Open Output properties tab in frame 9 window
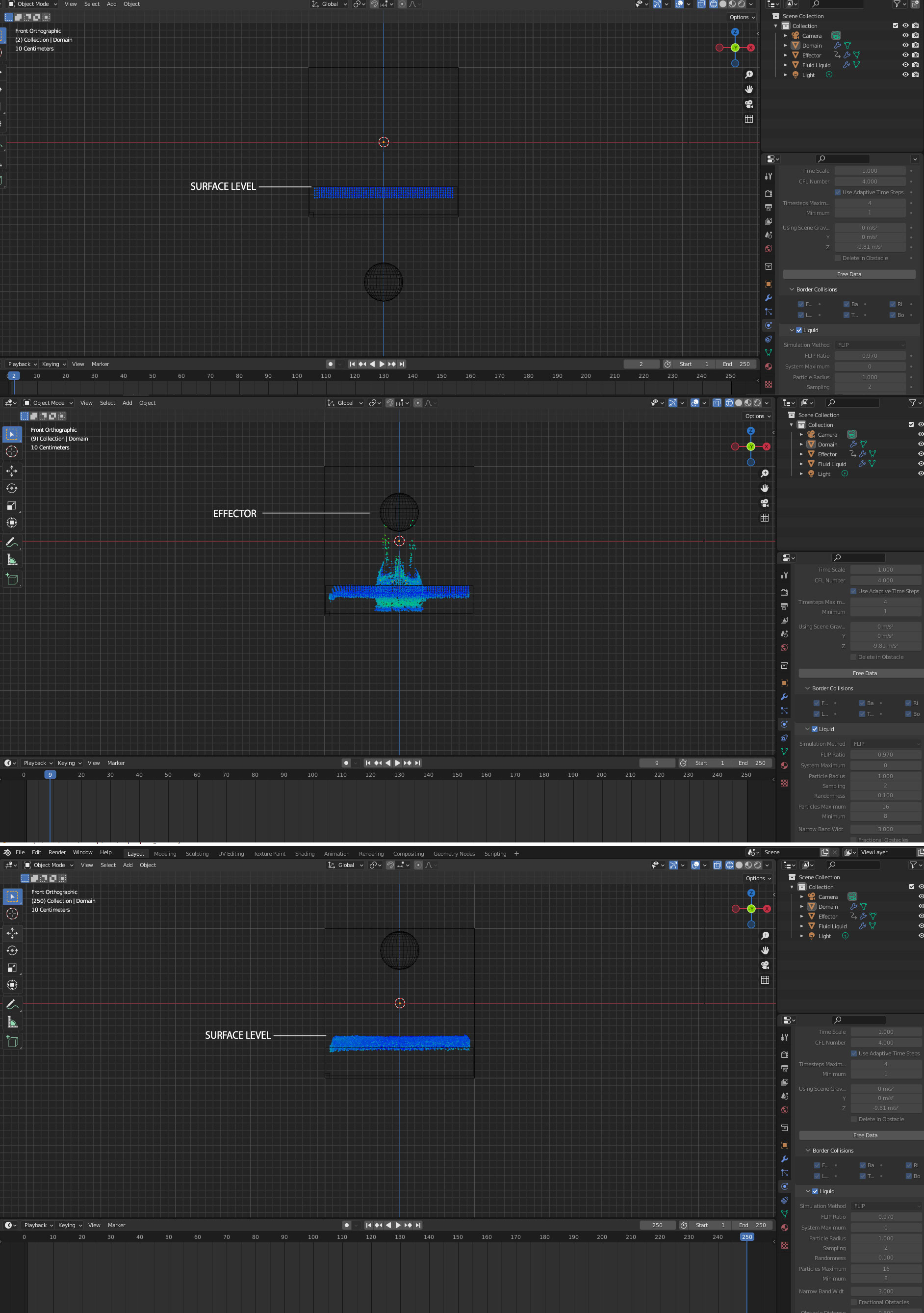Screen dimensions: 924x1313 click(784, 606)
